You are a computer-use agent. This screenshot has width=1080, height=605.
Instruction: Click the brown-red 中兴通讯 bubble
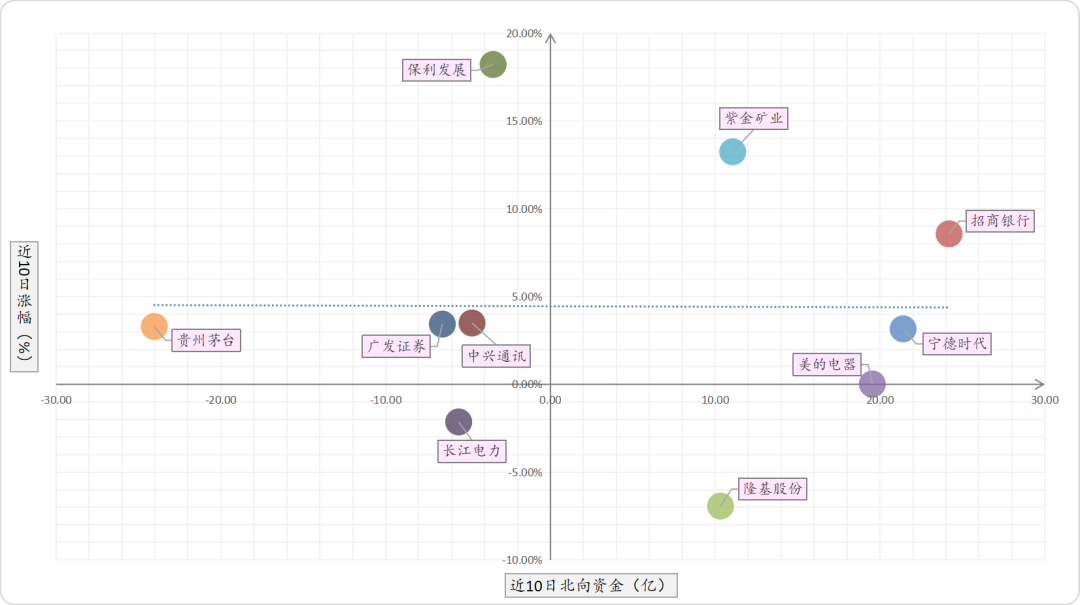pyautogui.click(x=472, y=322)
